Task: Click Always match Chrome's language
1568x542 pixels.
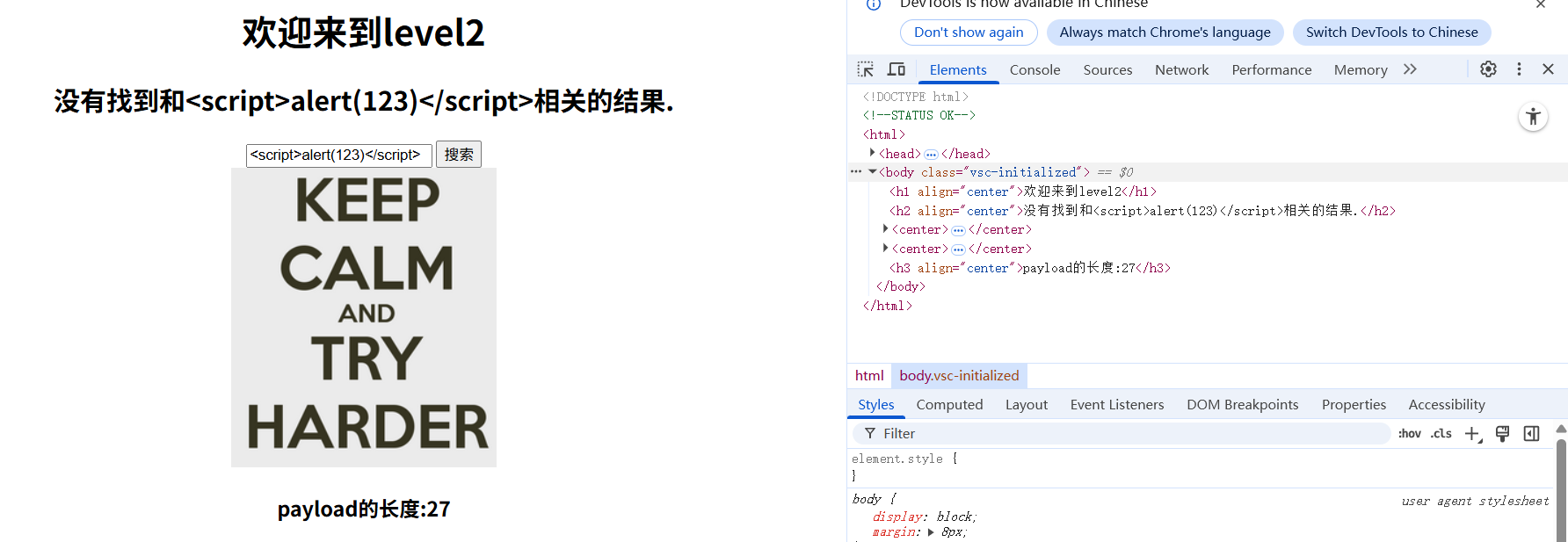Action: click(1165, 33)
